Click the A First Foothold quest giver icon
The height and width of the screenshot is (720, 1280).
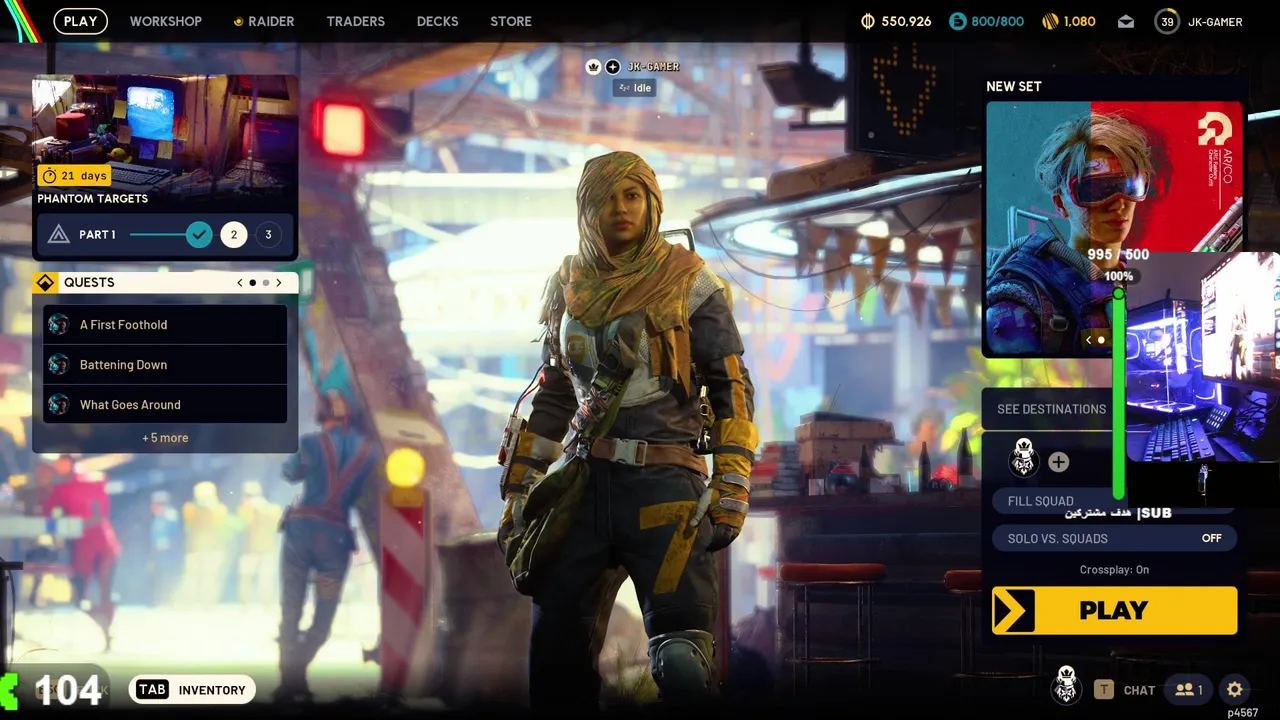[59, 325]
